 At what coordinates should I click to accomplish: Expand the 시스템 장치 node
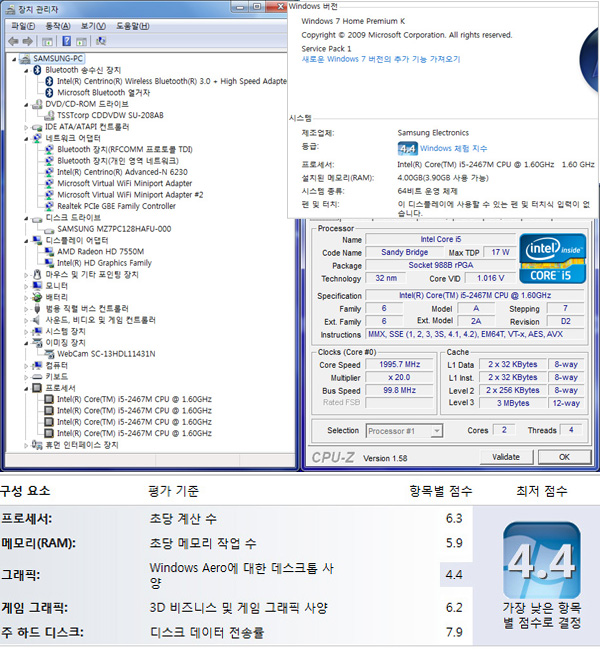(x=26, y=332)
